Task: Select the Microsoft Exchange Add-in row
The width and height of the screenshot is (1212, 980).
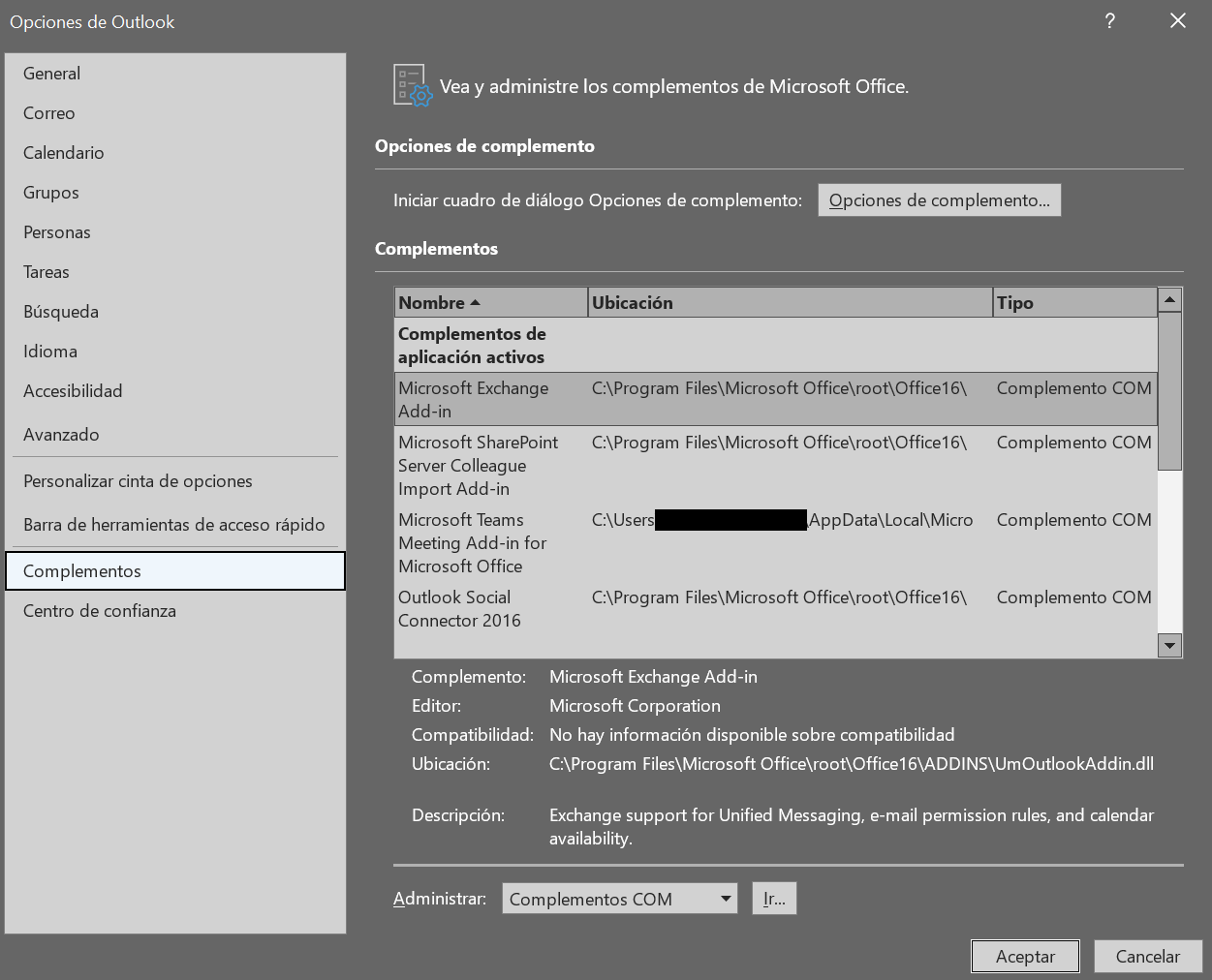Action: point(776,399)
